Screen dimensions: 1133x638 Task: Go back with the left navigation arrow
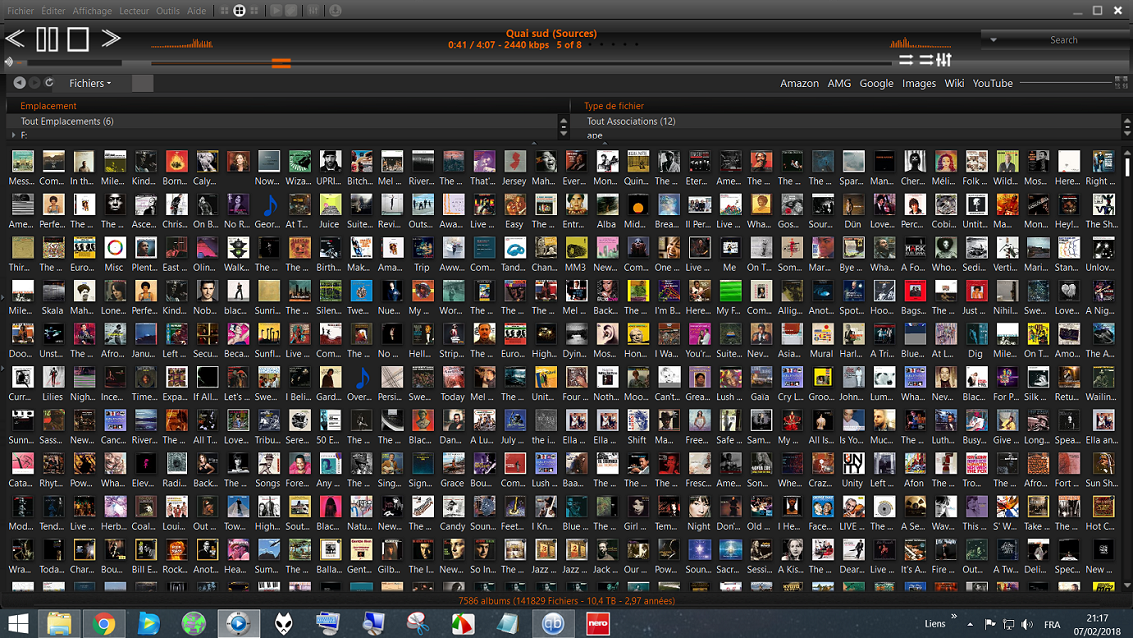pos(20,83)
